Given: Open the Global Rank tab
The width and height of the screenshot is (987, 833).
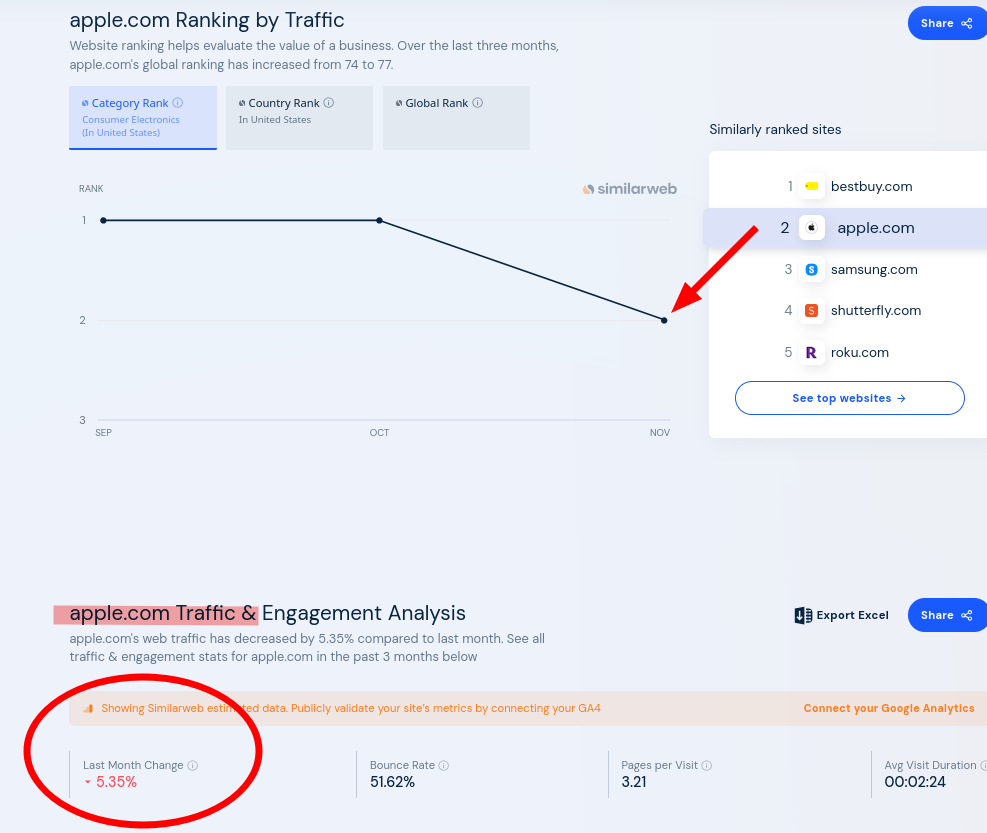Looking at the screenshot, I should 456,117.
